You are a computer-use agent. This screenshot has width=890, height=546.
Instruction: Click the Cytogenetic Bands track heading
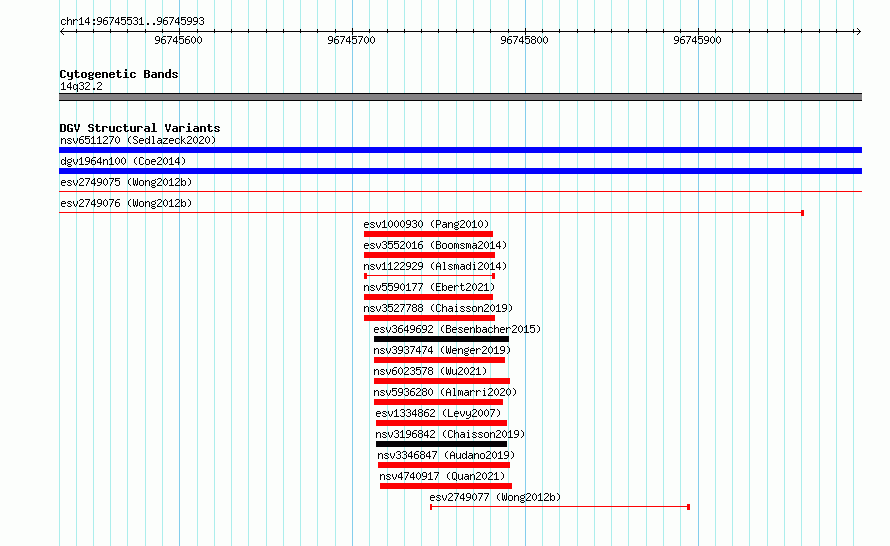point(119,74)
